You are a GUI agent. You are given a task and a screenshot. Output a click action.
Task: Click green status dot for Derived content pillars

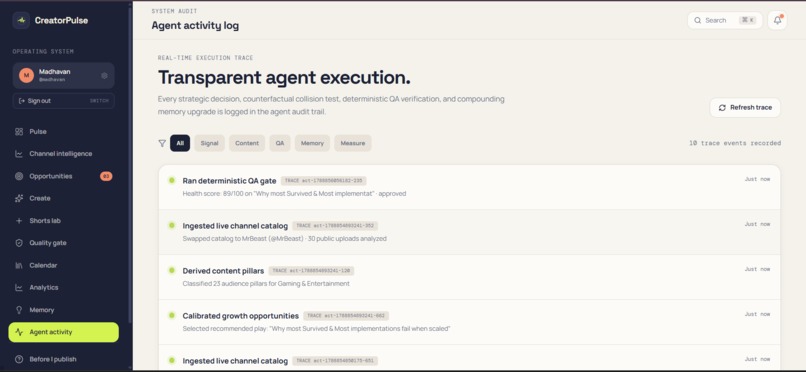coord(172,270)
